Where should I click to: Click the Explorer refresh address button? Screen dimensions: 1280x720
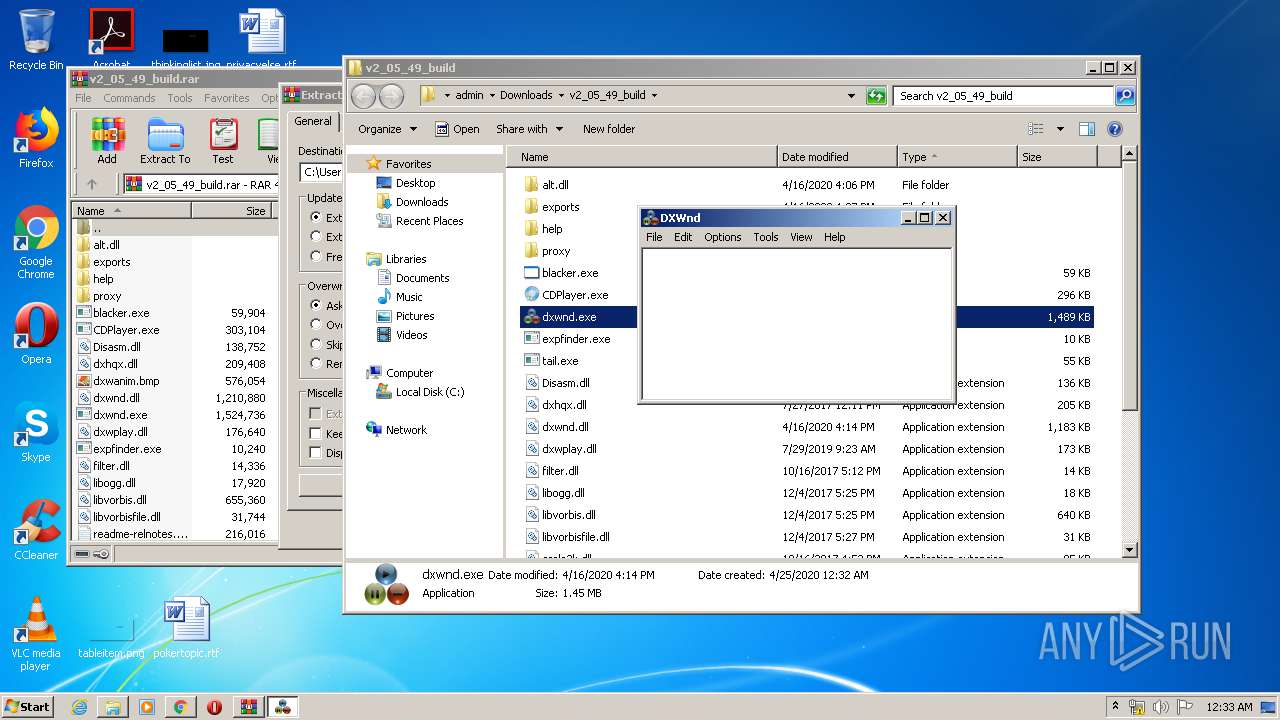[x=876, y=96]
